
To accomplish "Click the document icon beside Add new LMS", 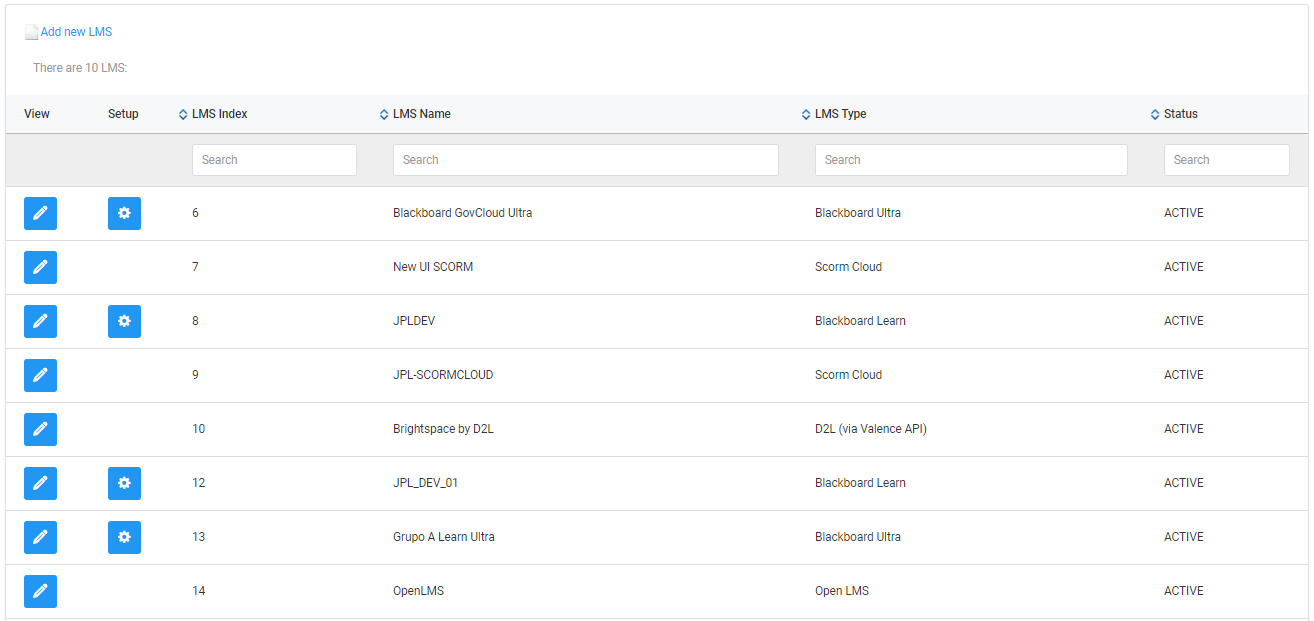I will click(x=31, y=32).
